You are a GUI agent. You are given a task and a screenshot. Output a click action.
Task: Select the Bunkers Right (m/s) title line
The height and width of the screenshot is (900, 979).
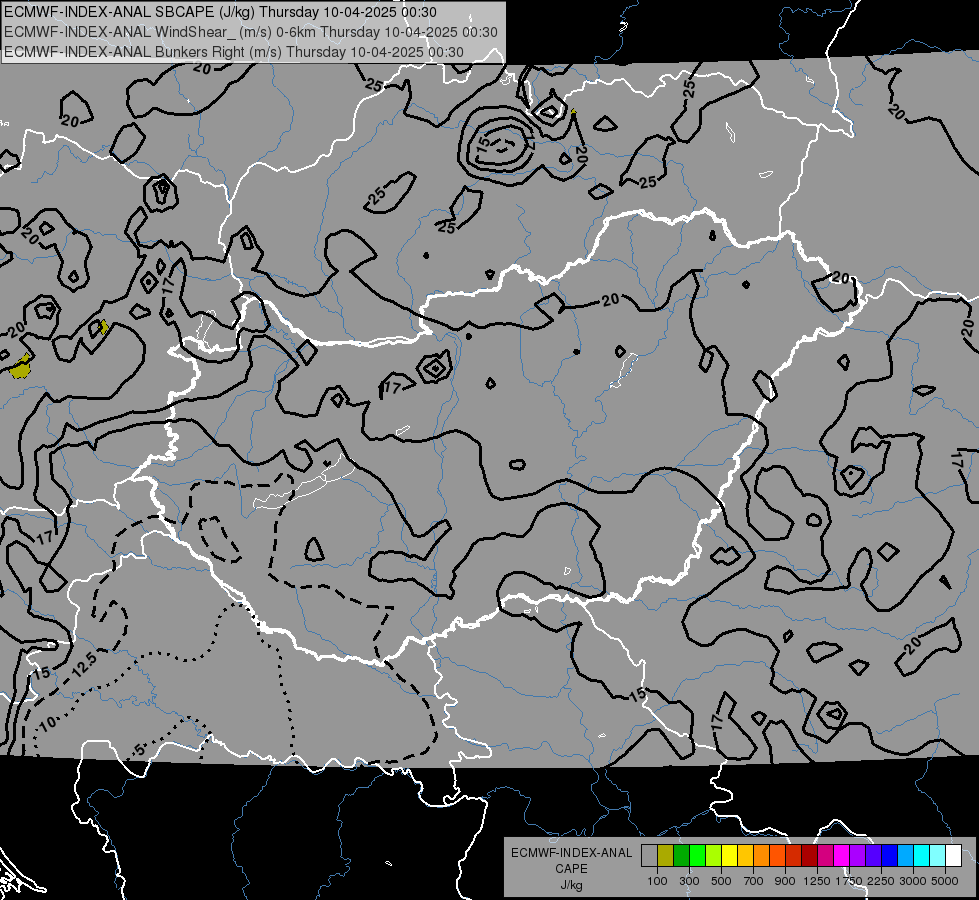pos(234,52)
